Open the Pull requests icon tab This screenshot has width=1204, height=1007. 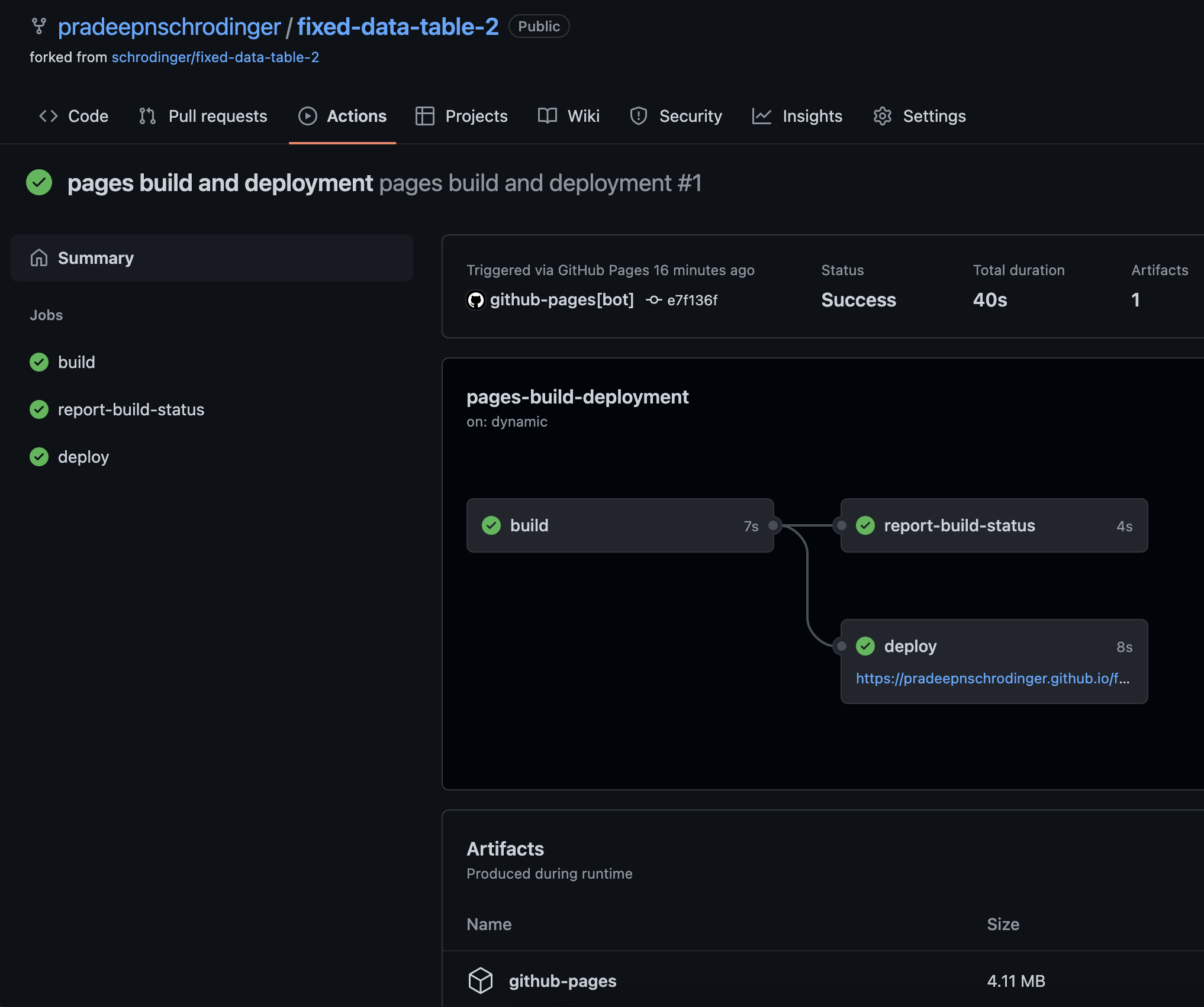point(147,116)
